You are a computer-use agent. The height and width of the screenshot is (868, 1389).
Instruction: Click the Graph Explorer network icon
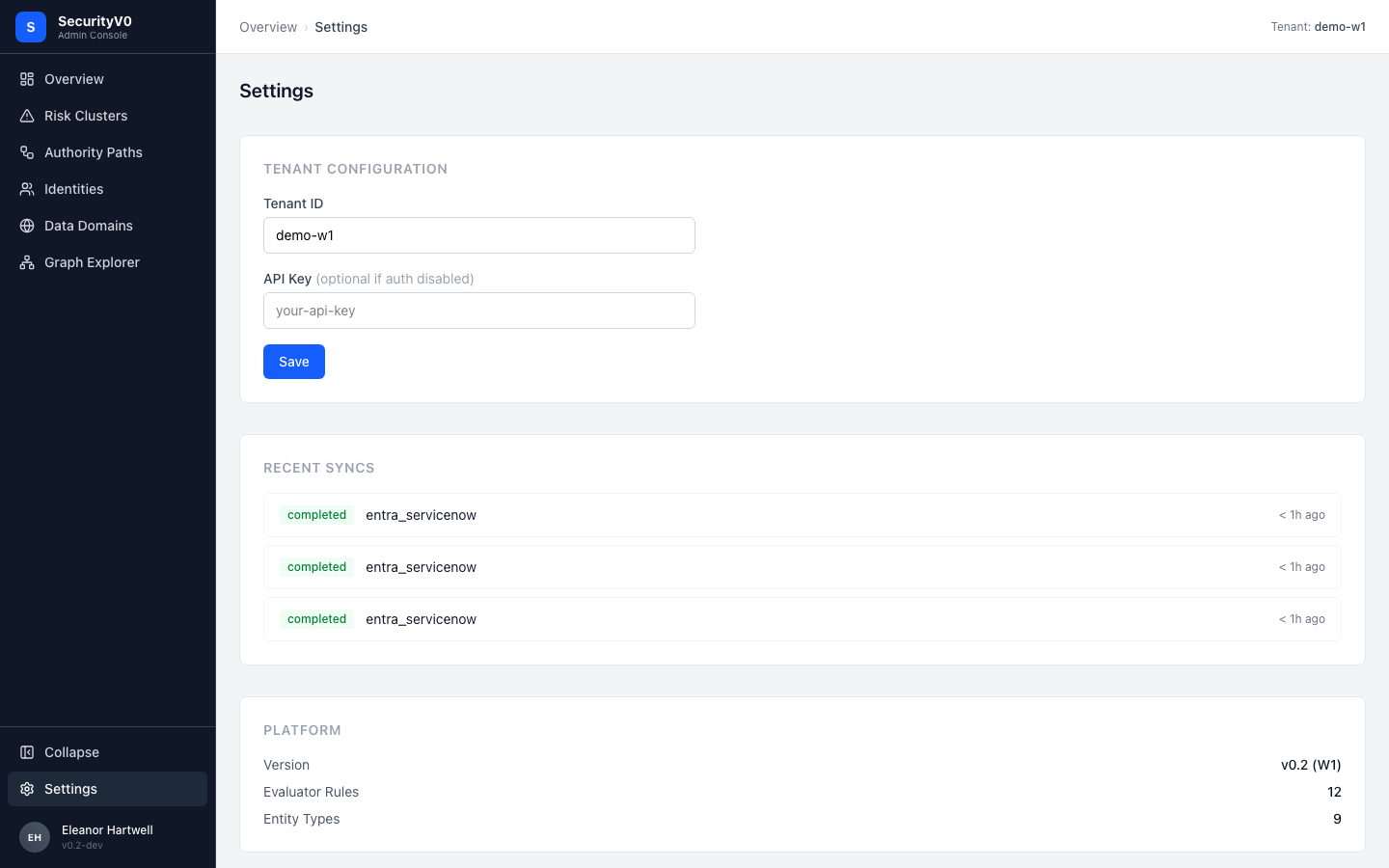pyautogui.click(x=27, y=262)
